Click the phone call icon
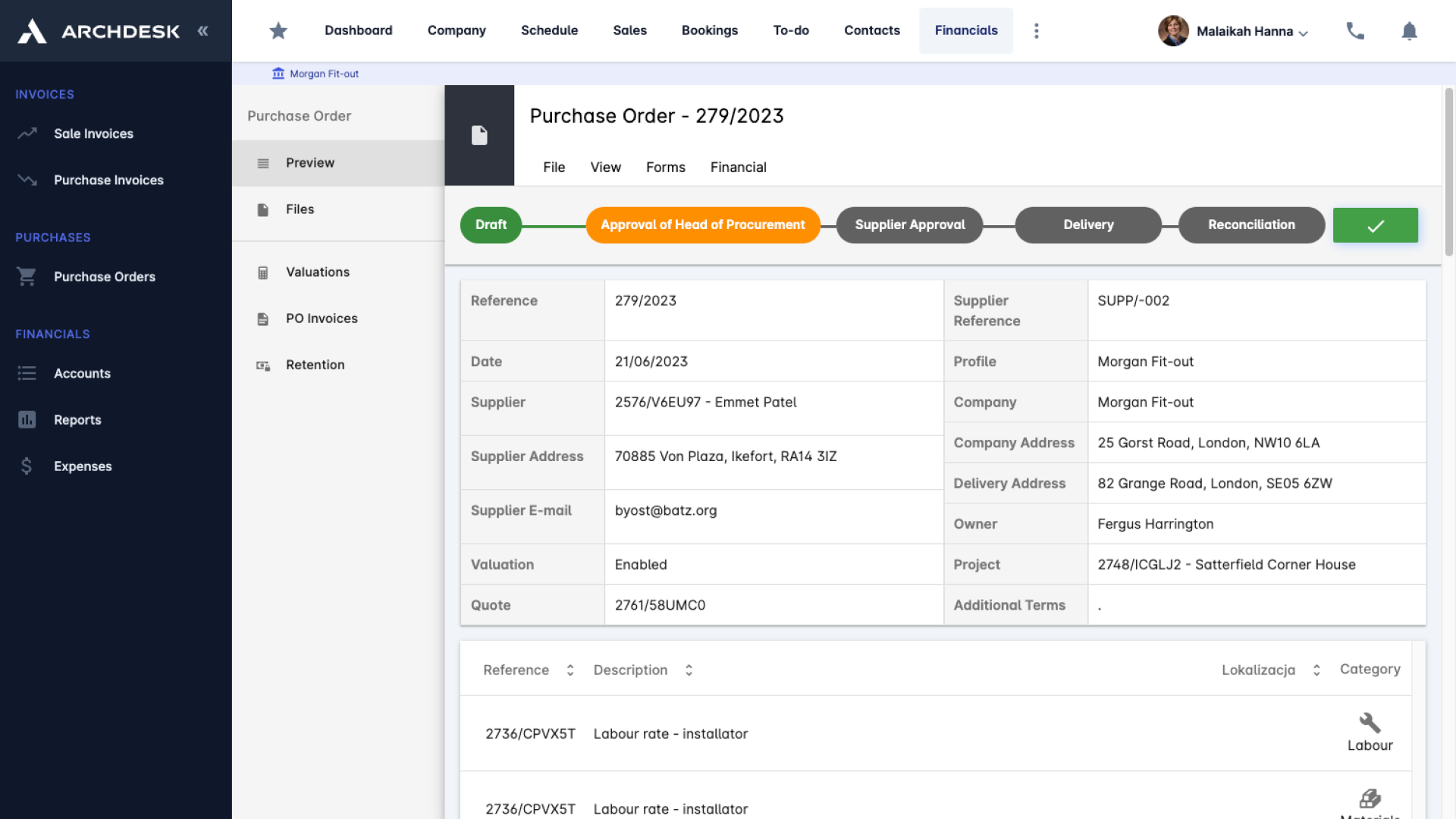This screenshot has height=819, width=1456. click(1354, 30)
